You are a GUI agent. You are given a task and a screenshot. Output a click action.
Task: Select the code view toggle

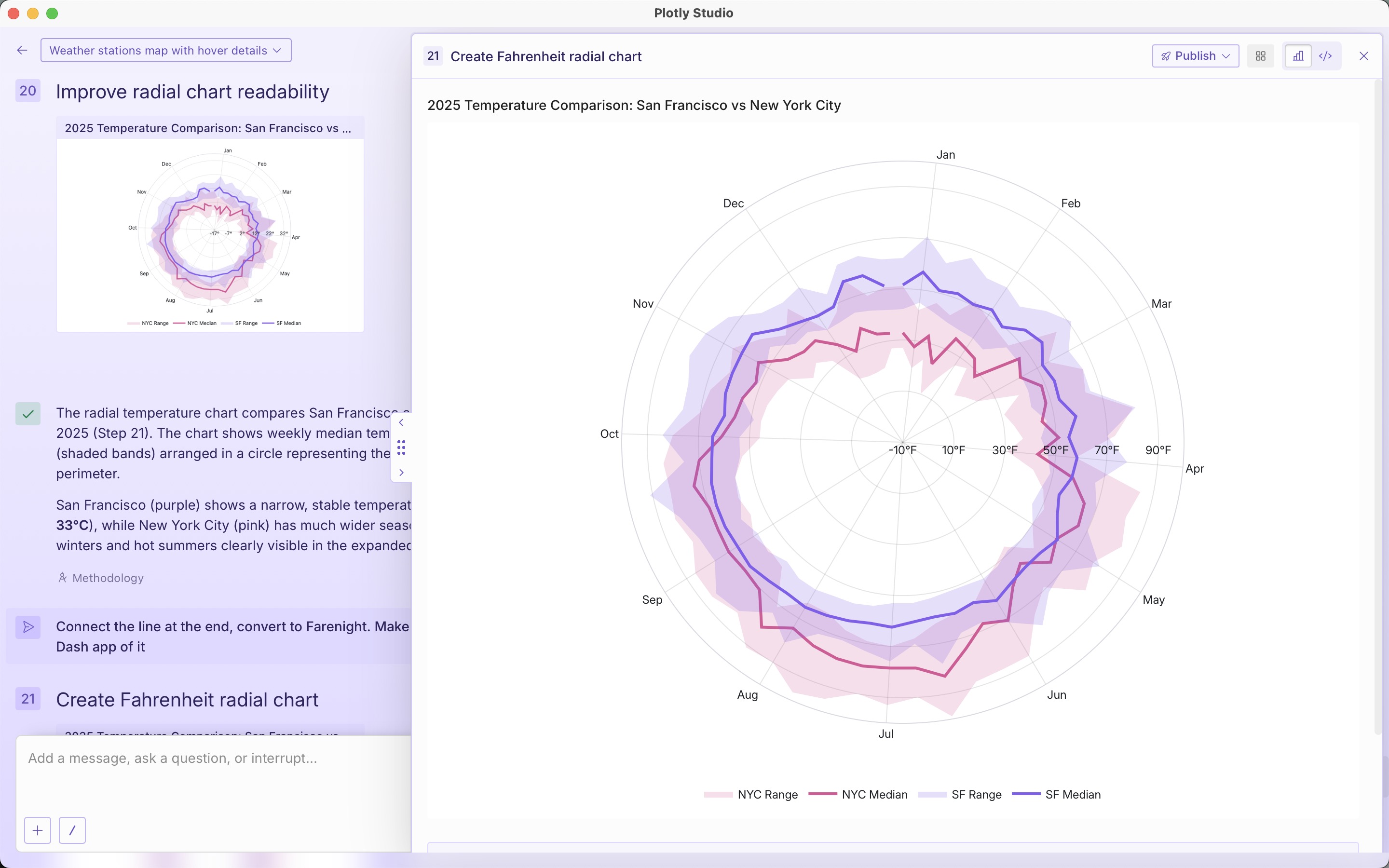point(1325,55)
